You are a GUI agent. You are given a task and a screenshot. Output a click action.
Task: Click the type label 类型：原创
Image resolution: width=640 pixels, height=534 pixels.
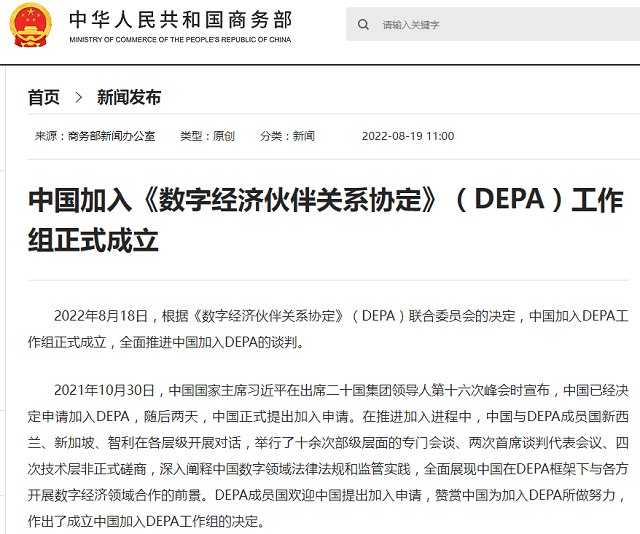point(207,136)
